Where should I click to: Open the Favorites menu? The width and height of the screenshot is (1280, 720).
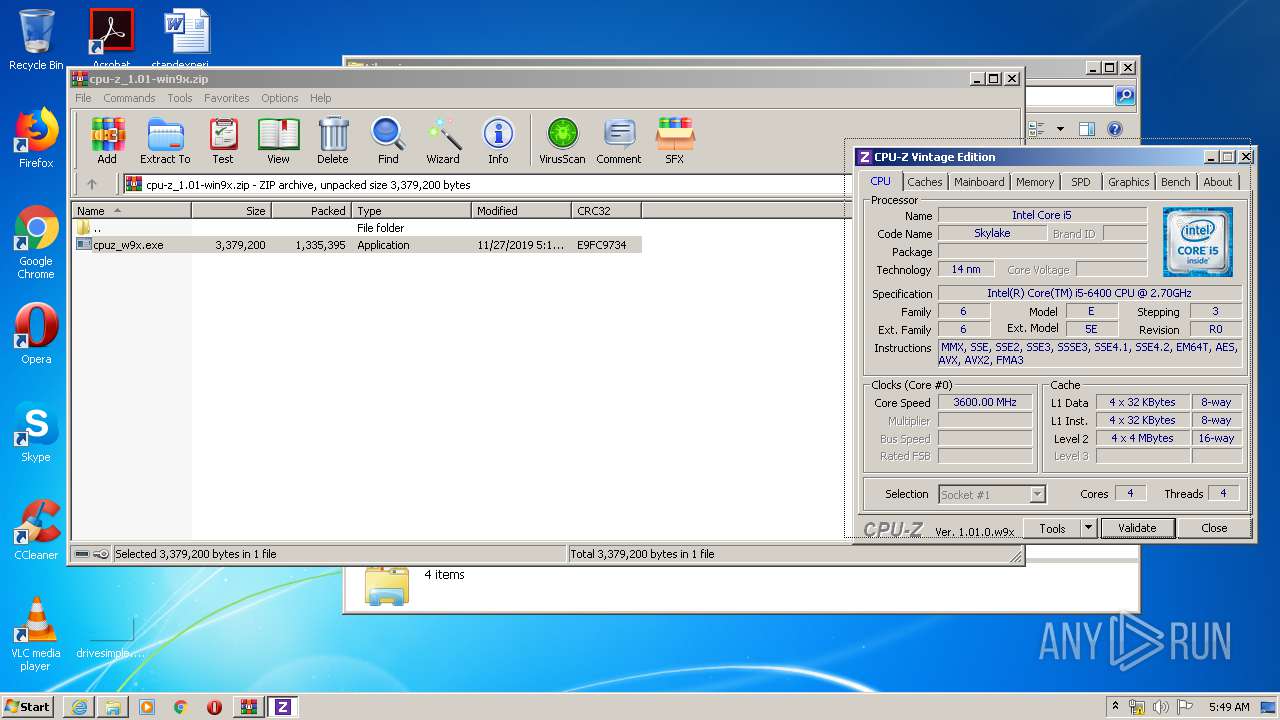[x=227, y=98]
